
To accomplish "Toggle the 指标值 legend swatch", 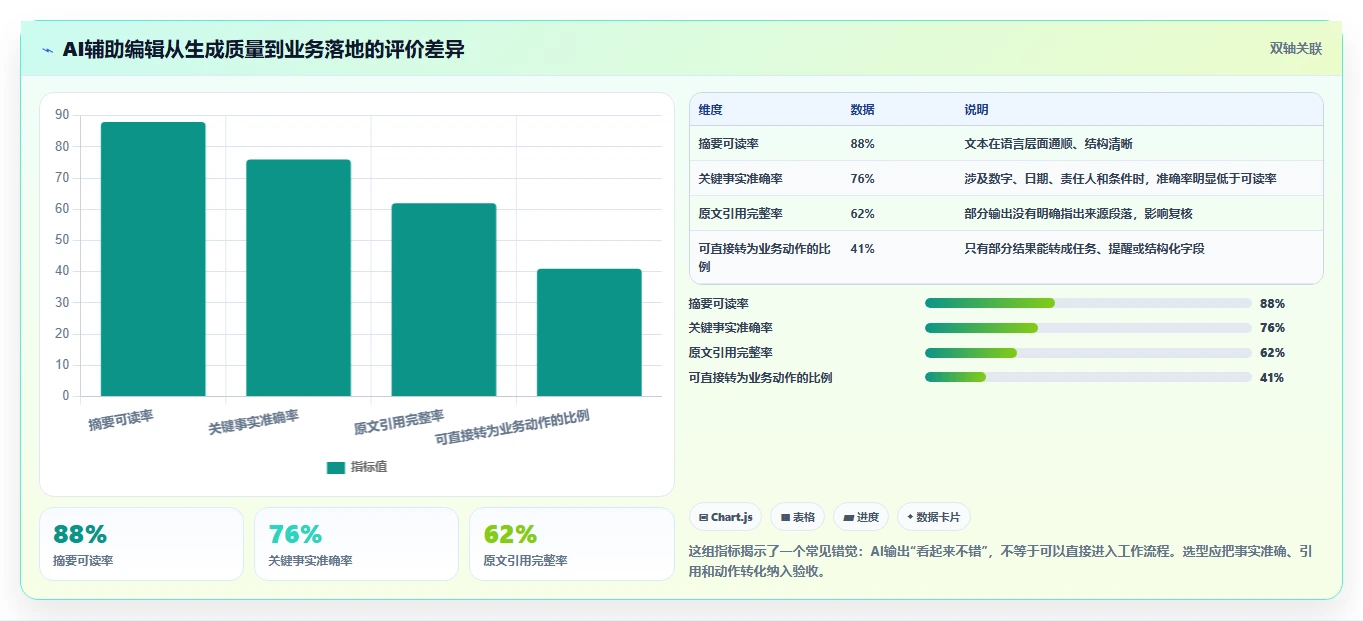I will click(336, 467).
